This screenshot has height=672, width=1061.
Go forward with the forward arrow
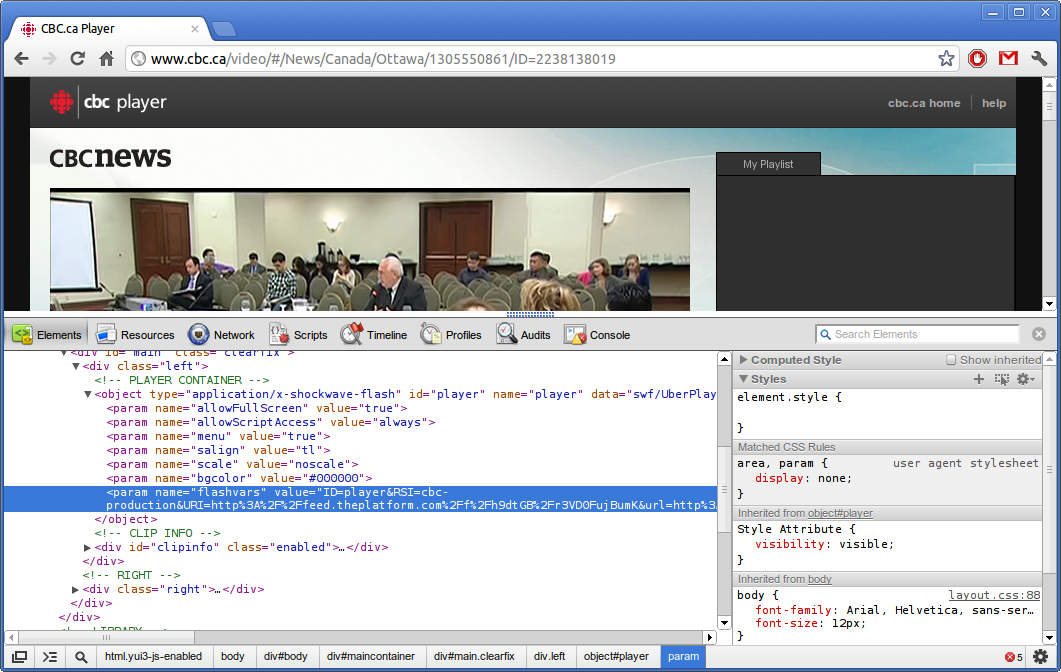tap(49, 59)
